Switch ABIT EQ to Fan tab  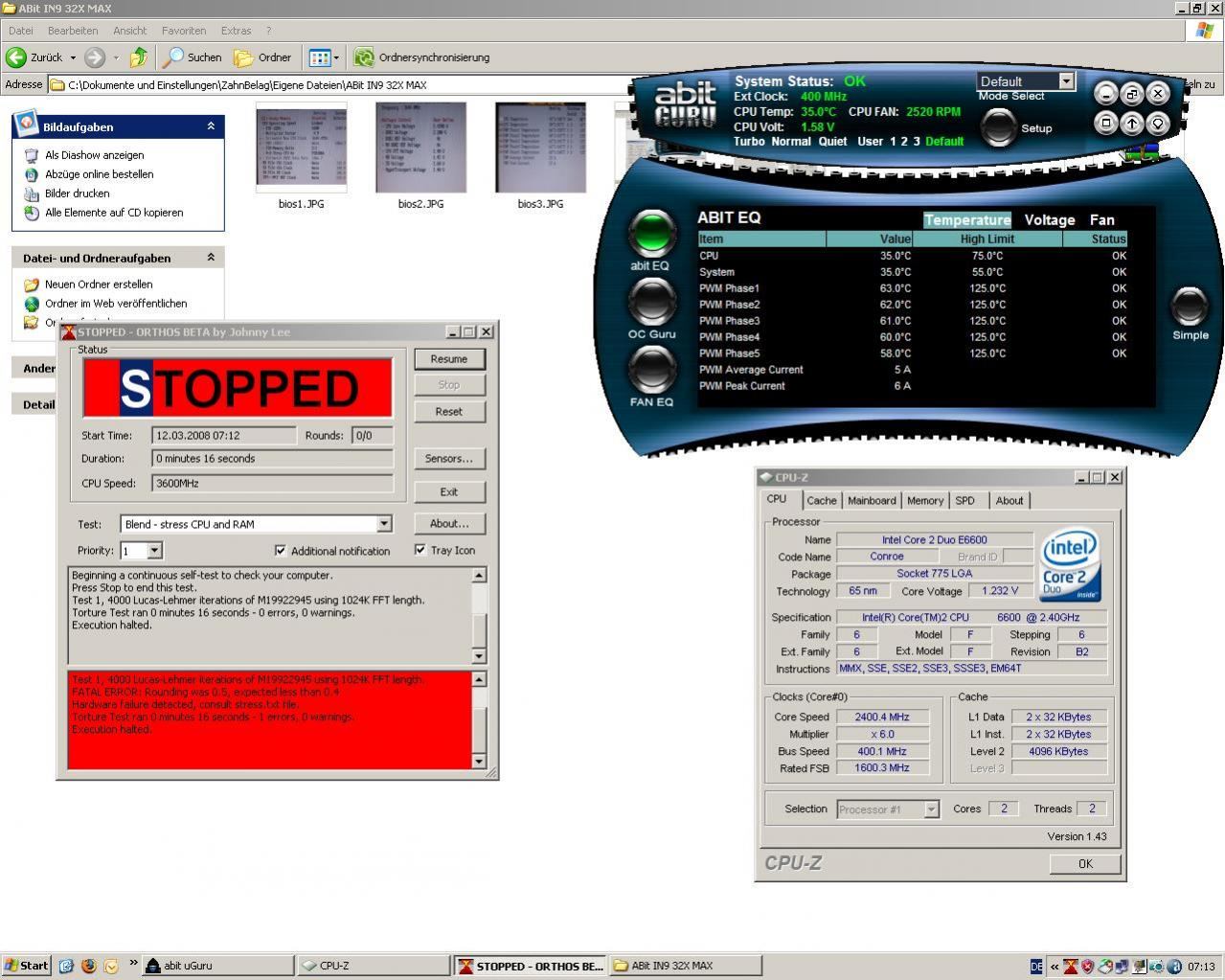click(x=1101, y=220)
